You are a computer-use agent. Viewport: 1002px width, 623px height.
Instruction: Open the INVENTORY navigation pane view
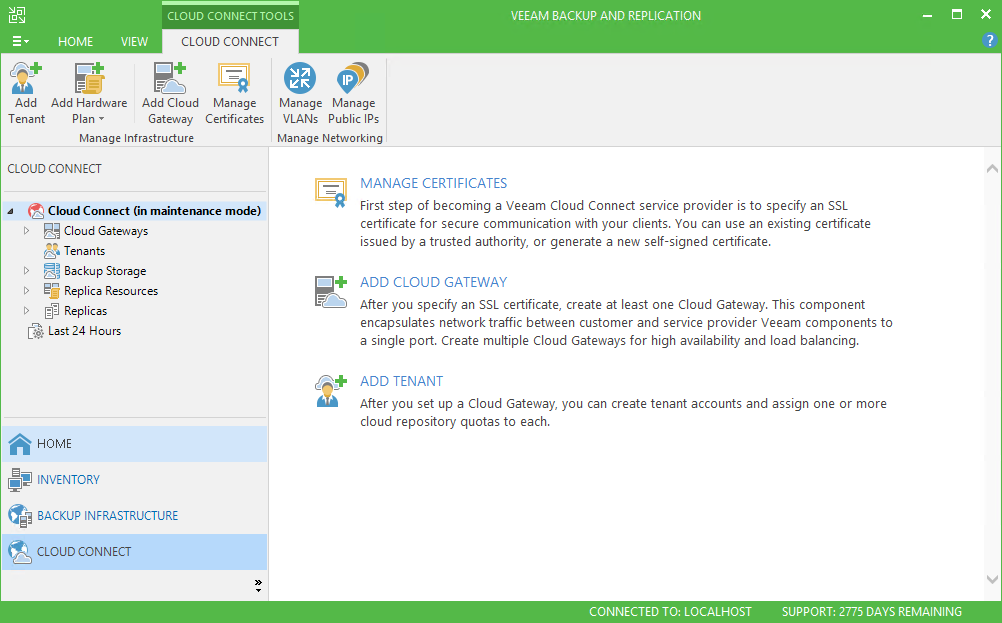(x=134, y=479)
